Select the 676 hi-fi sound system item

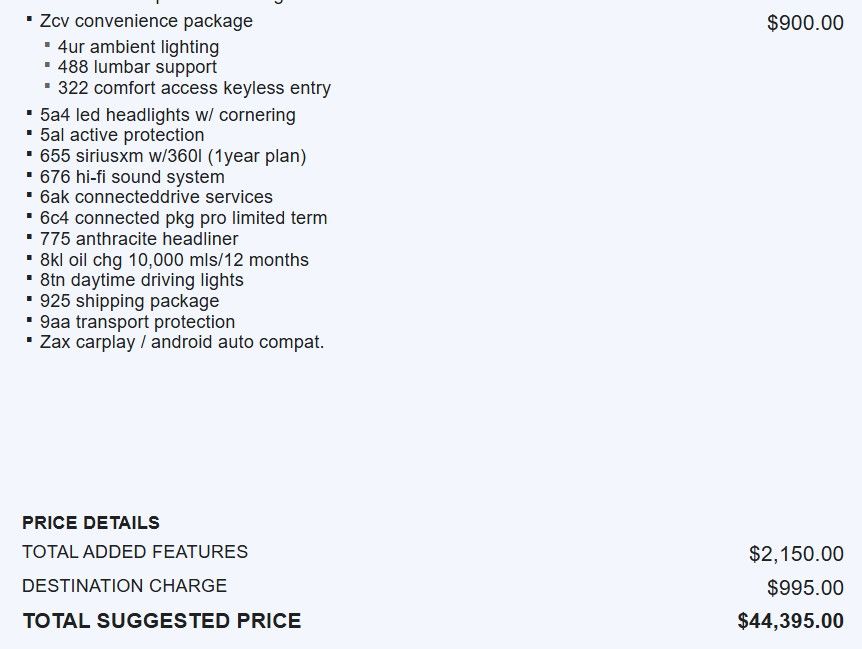click(132, 177)
